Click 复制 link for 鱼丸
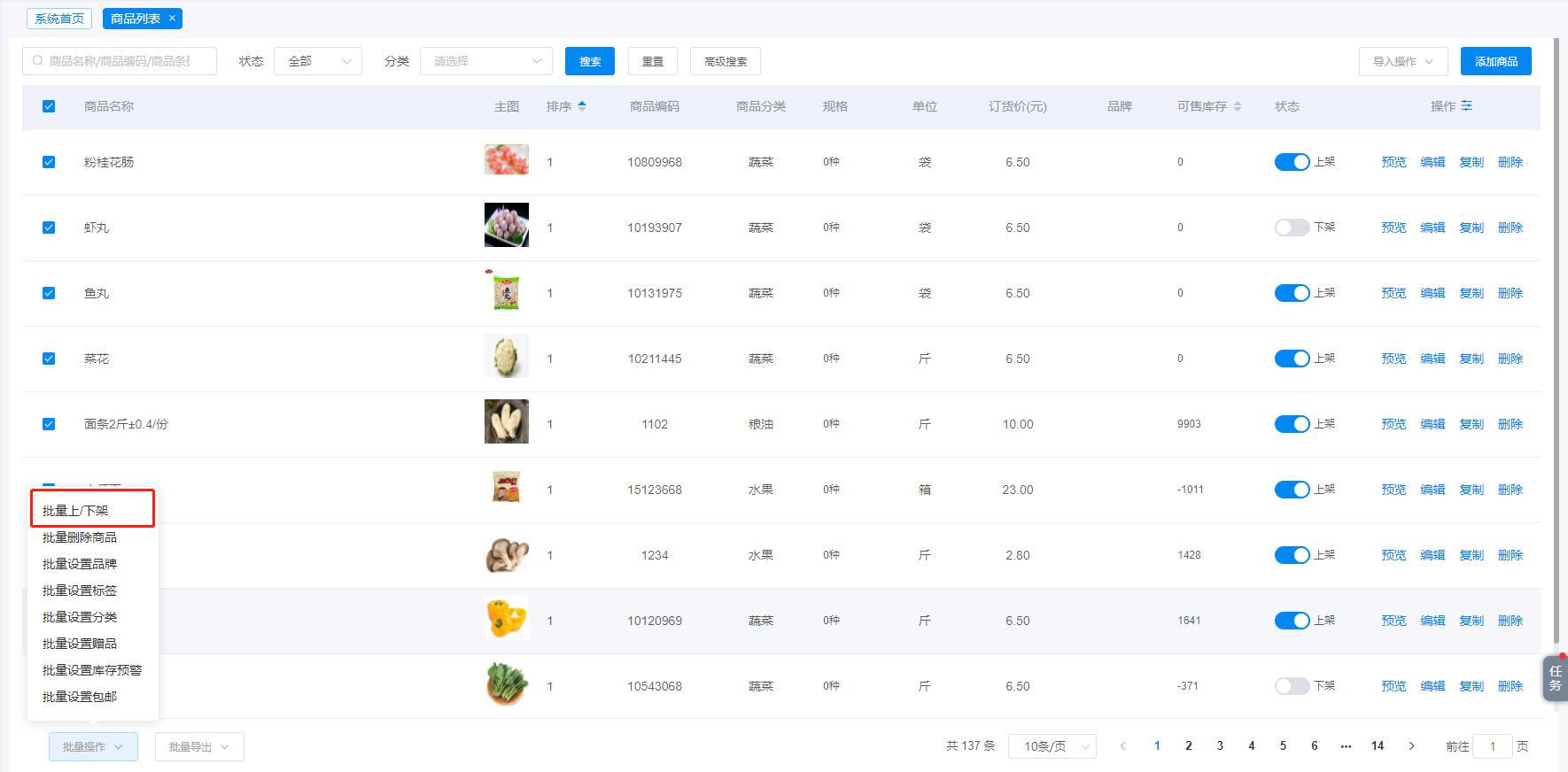1568x772 pixels. coord(1471,293)
